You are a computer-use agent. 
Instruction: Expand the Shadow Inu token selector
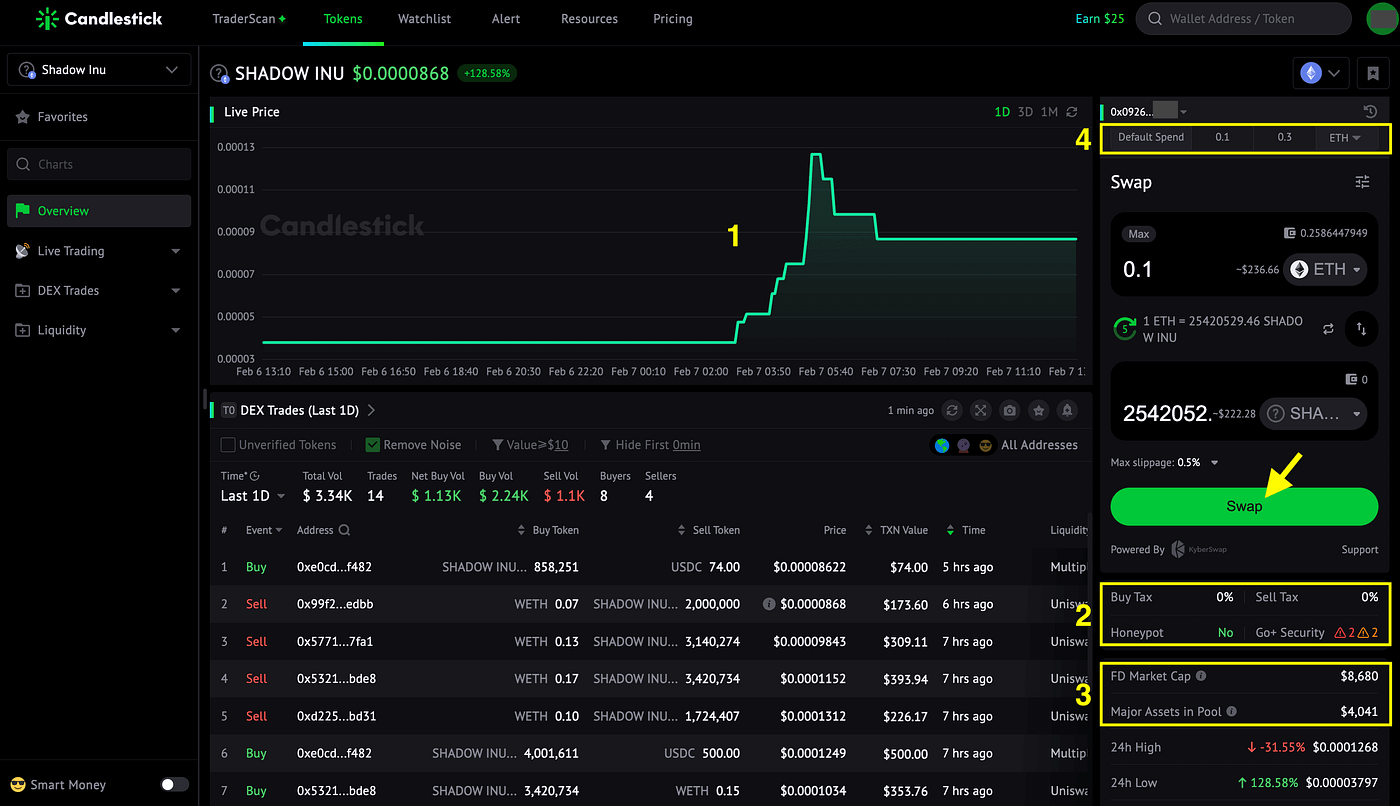coord(99,70)
